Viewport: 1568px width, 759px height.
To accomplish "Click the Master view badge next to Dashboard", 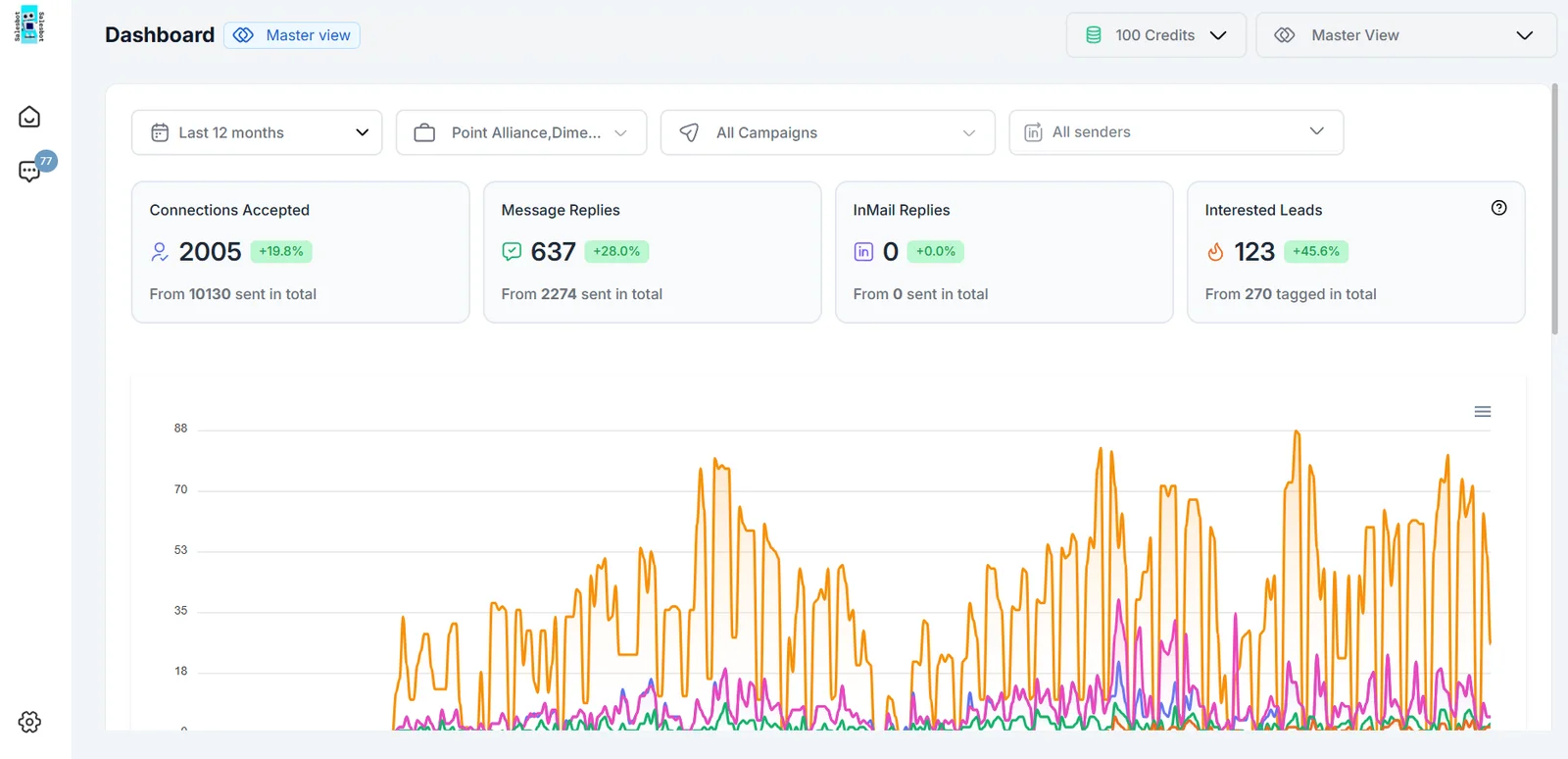I will 292,35.
